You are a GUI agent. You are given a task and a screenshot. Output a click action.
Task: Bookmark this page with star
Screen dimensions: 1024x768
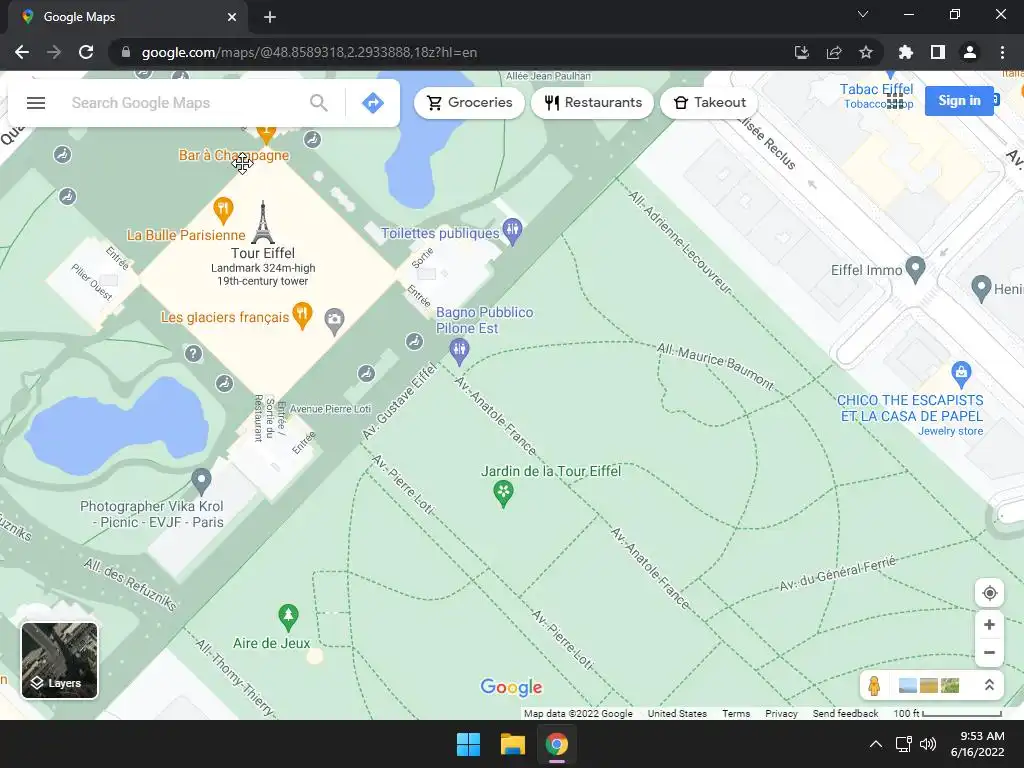866,52
